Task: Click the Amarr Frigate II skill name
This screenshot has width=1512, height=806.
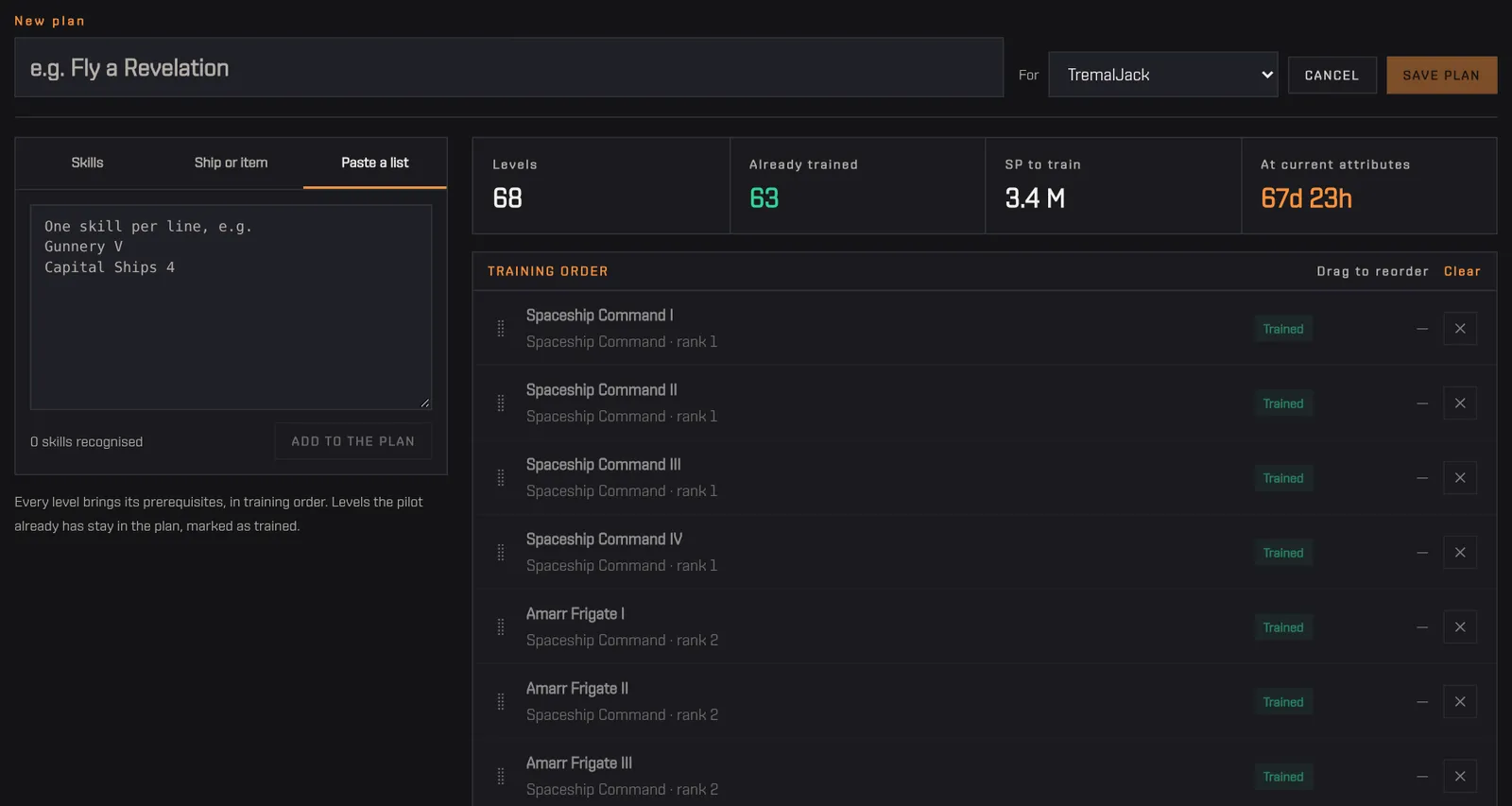Action: (577, 689)
